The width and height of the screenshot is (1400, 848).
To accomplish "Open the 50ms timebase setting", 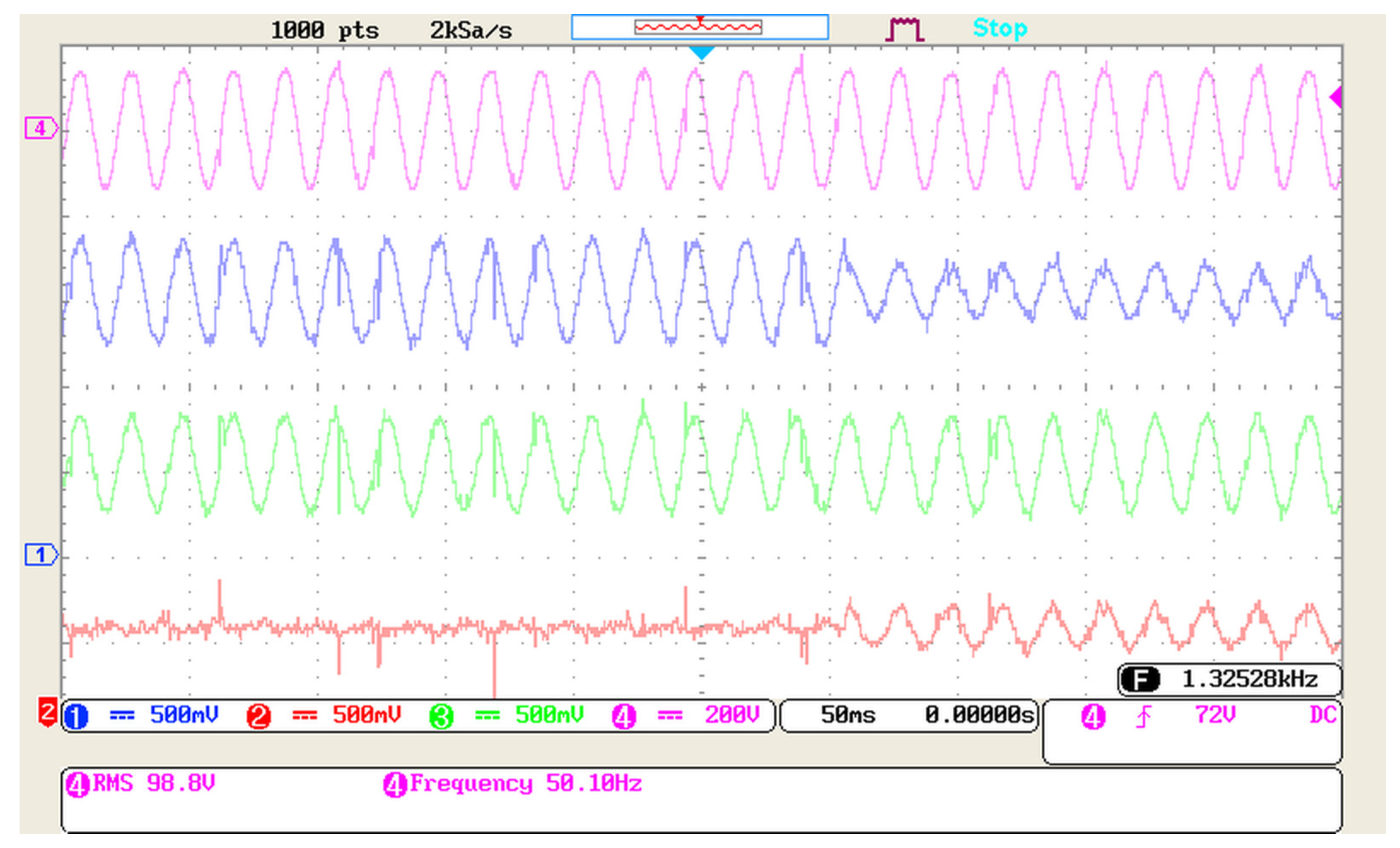I will click(848, 716).
